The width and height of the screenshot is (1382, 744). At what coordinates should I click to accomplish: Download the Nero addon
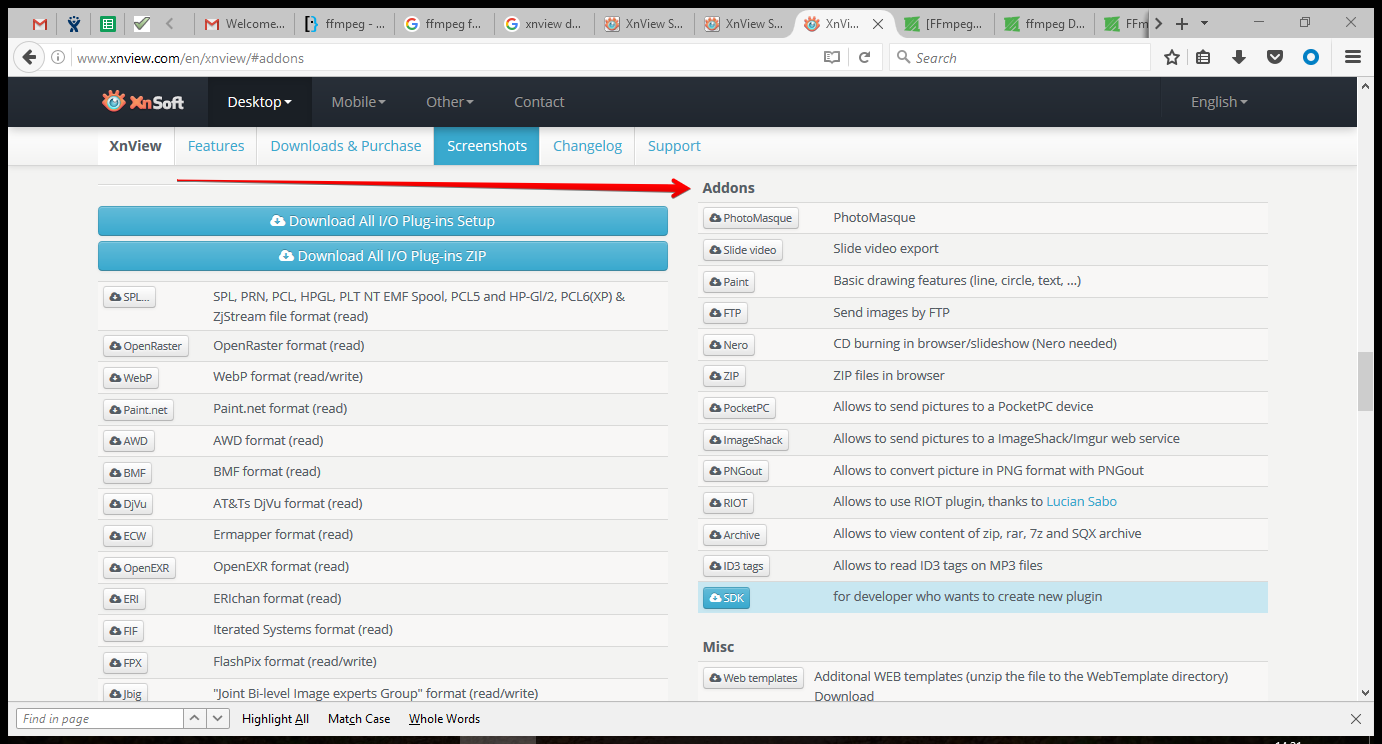(728, 345)
